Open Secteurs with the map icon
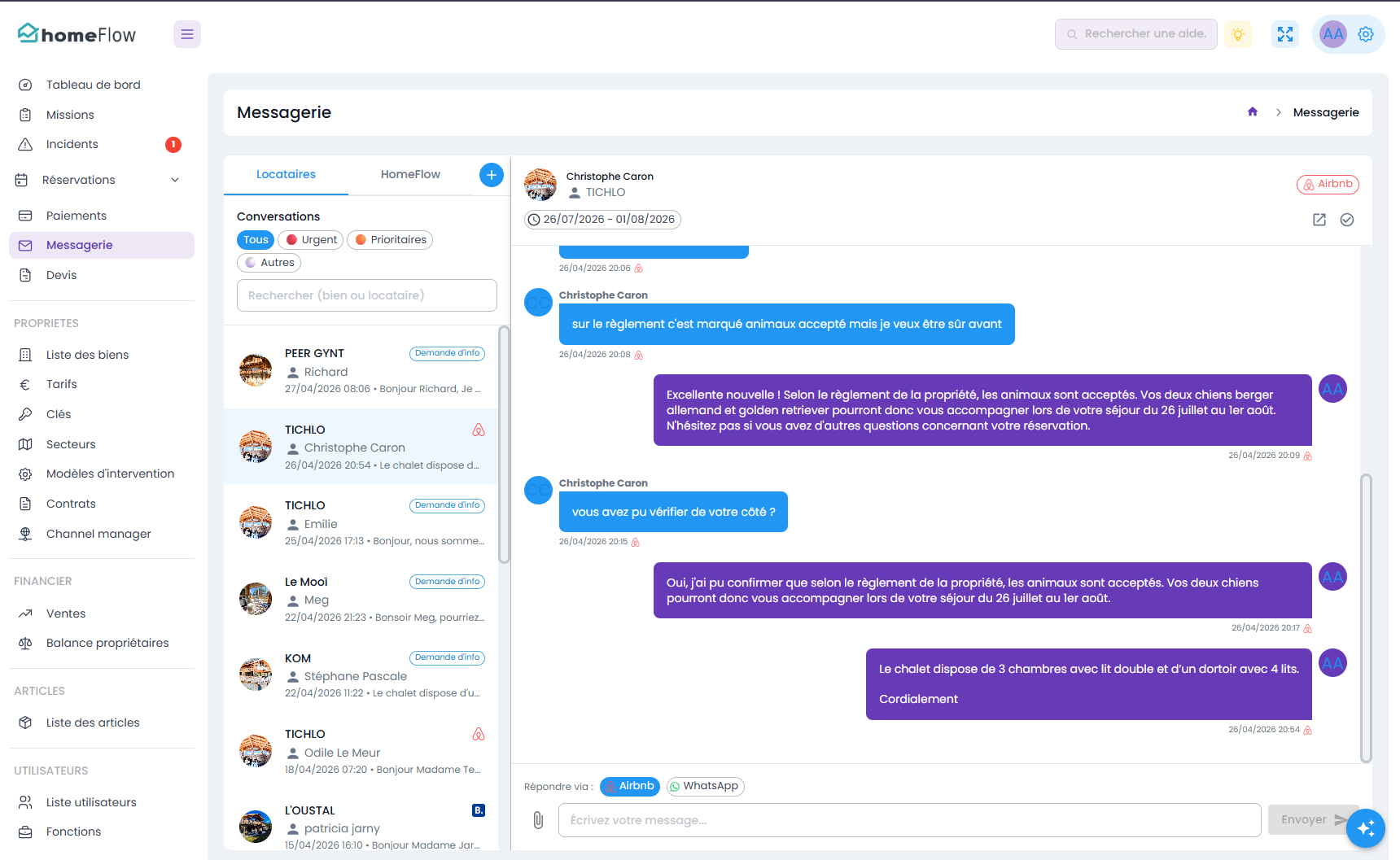The height and width of the screenshot is (860, 1400). (102, 444)
